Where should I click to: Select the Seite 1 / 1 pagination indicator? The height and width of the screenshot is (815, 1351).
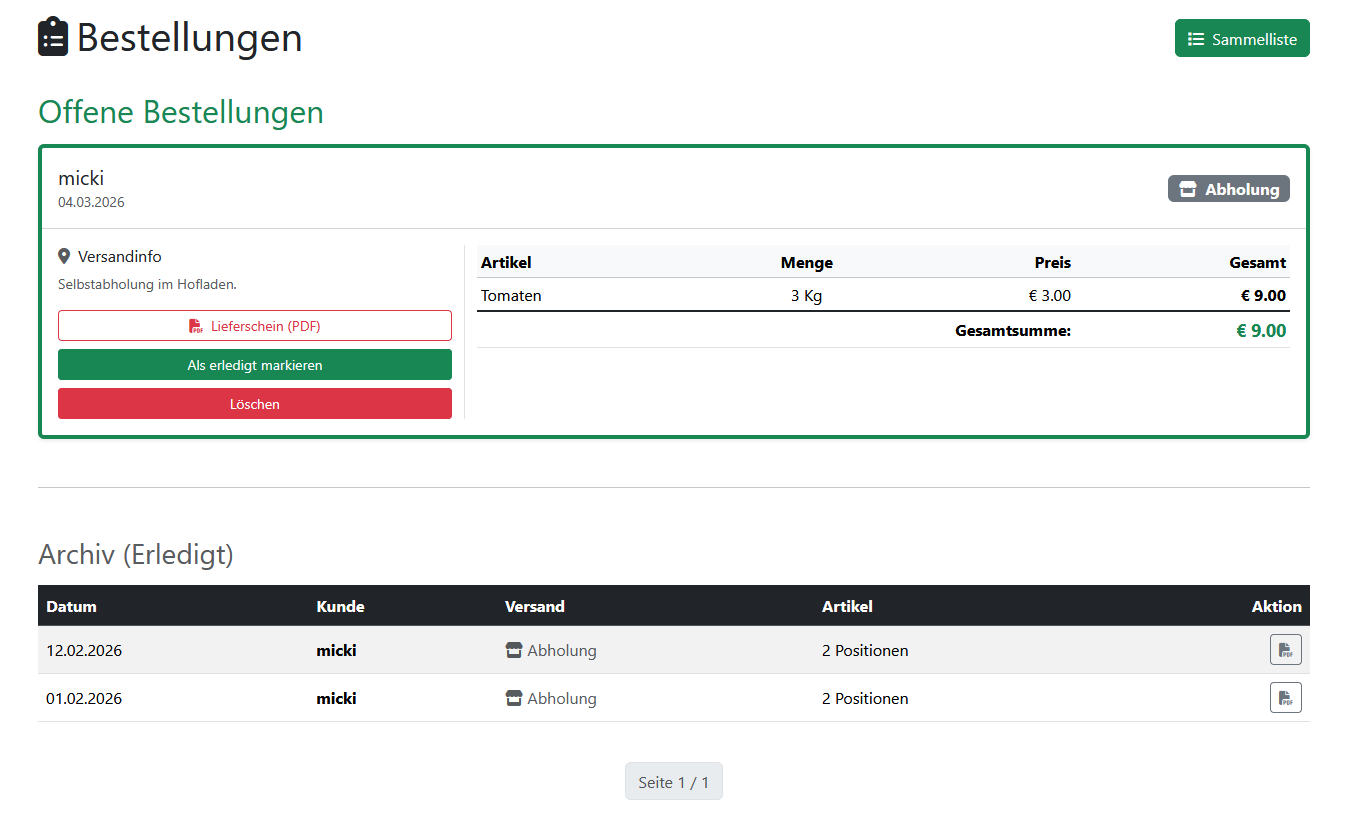(x=673, y=782)
